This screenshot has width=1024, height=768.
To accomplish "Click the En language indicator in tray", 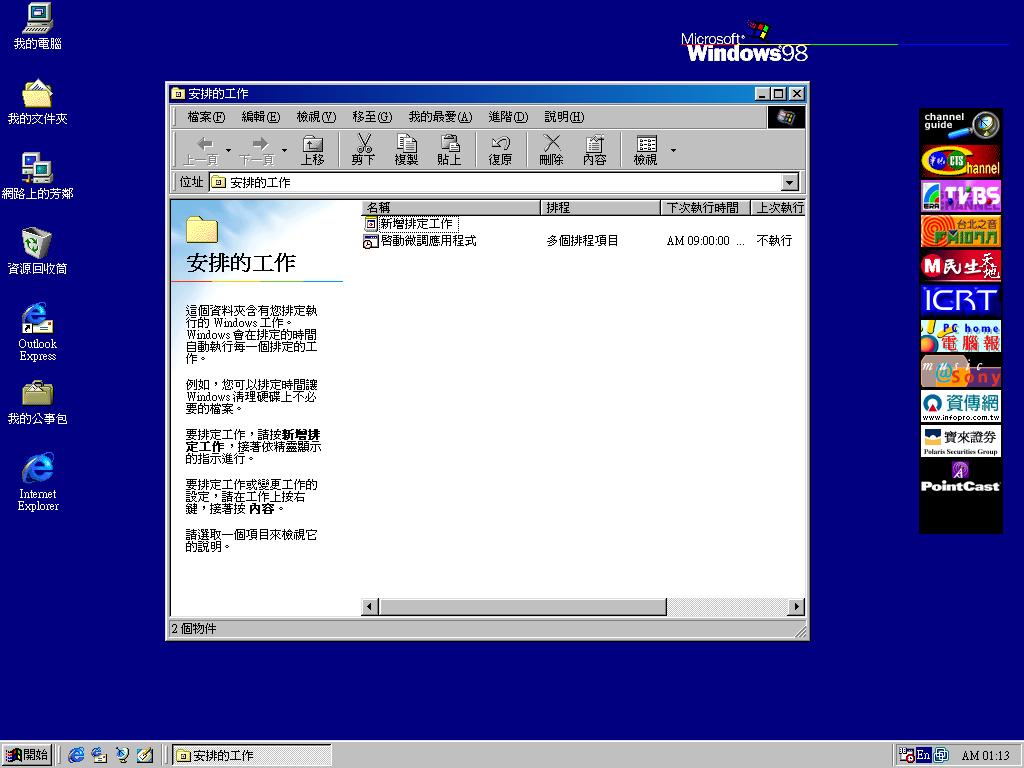I will click(x=923, y=755).
